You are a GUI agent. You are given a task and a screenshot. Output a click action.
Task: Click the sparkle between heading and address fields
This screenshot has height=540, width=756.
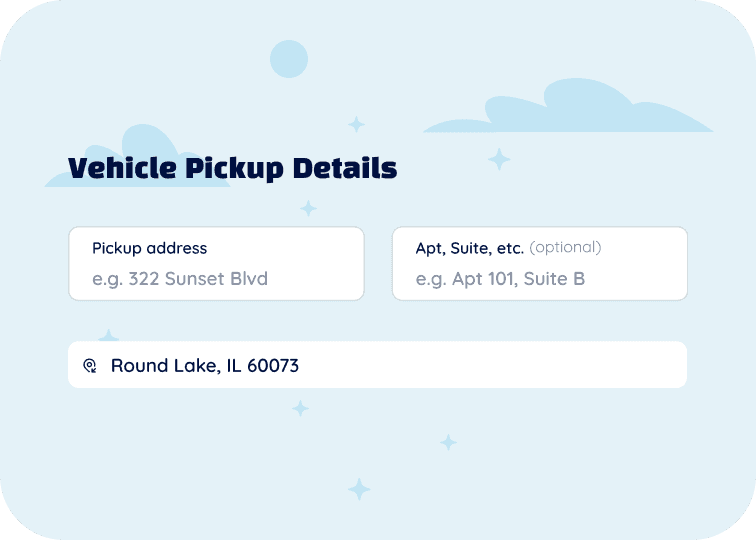point(308,208)
